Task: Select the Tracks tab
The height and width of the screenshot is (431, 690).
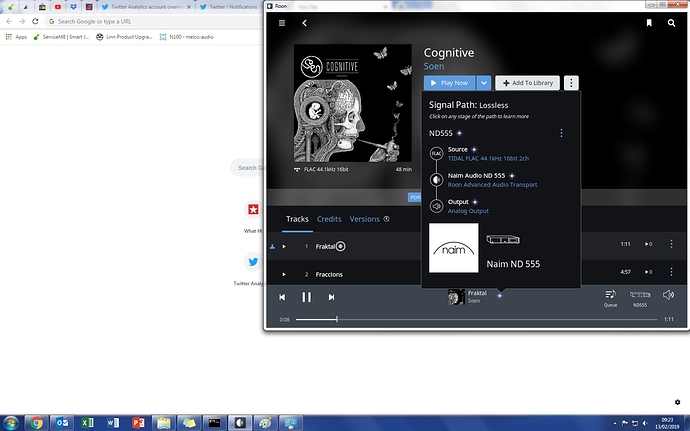Action: 297,219
